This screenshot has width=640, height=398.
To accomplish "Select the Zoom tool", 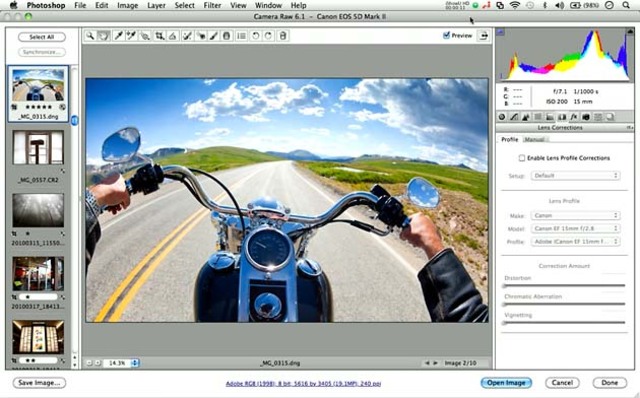I will [90, 36].
